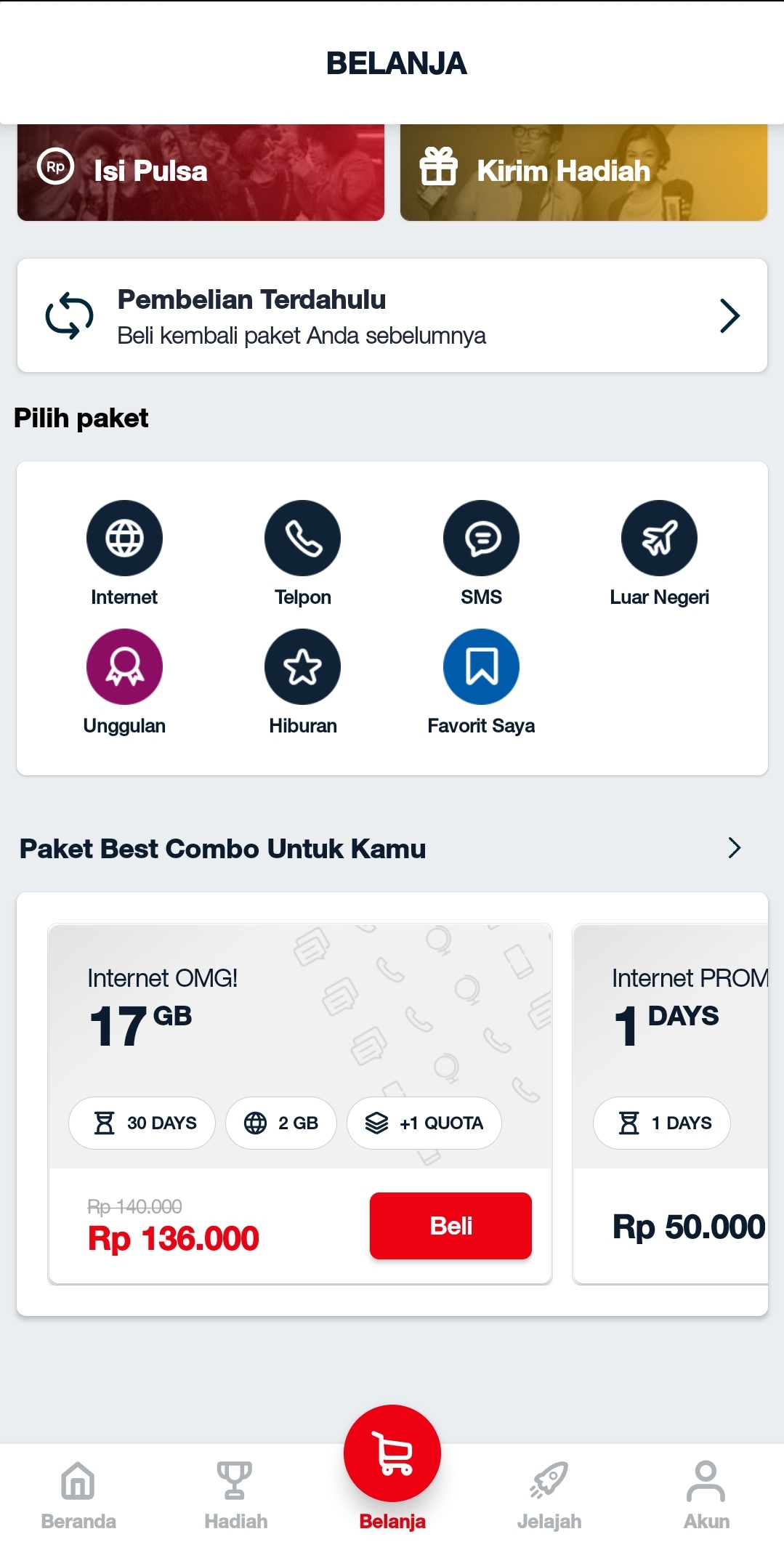Select the Internet package category icon
Image resolution: width=784 pixels, height=1550 pixels.
(124, 538)
